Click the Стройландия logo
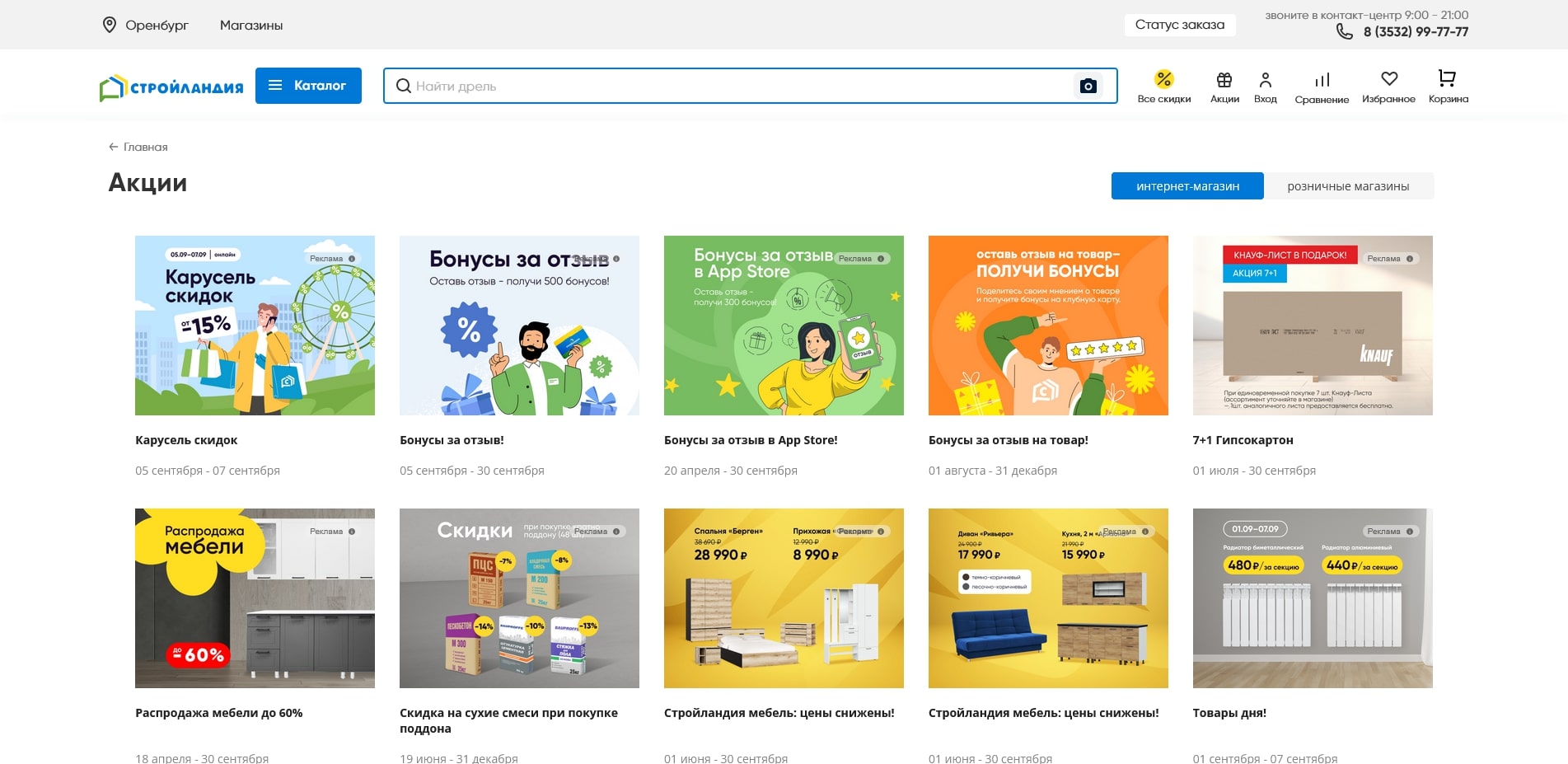Screen dimensions: 1568x764 (x=171, y=87)
